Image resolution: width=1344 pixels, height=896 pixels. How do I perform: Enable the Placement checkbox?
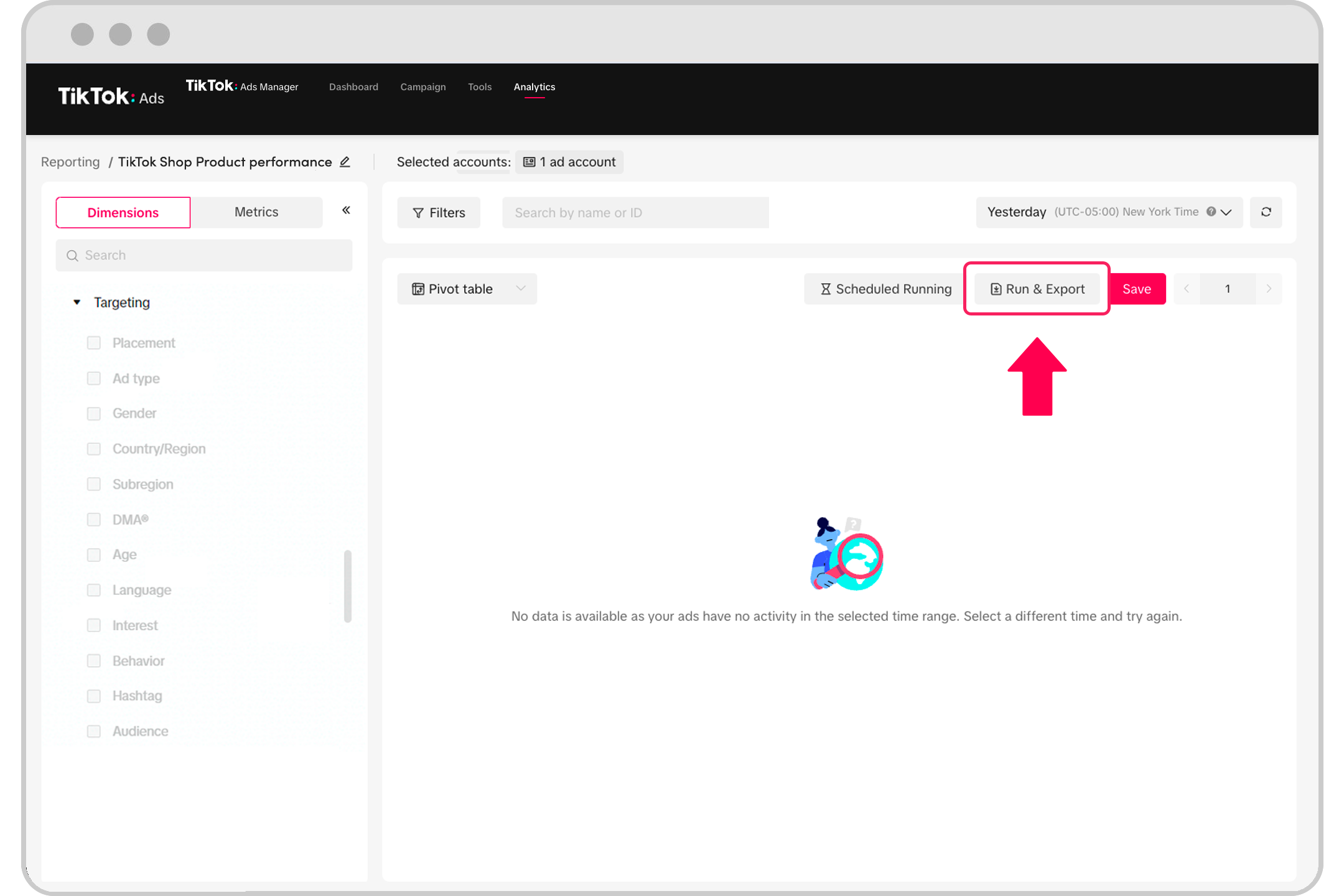[x=94, y=343]
